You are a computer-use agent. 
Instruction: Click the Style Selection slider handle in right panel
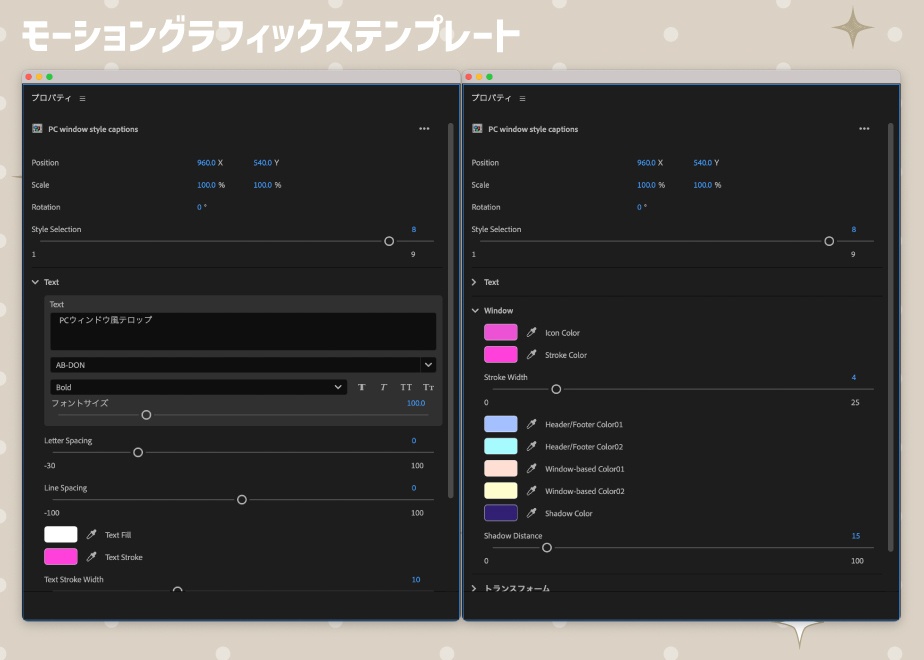pos(829,241)
